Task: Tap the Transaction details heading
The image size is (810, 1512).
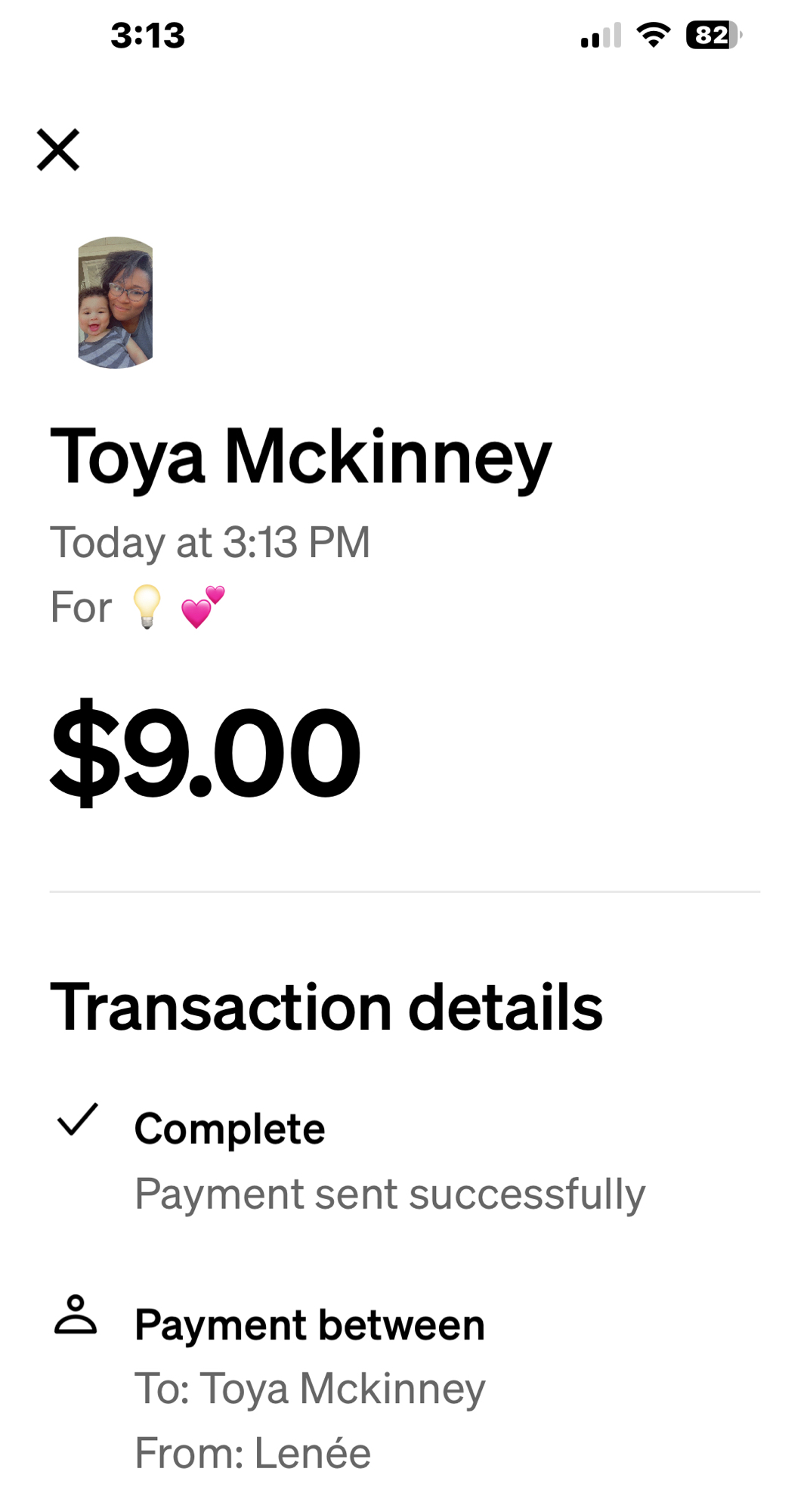Action: pyautogui.click(x=326, y=1007)
